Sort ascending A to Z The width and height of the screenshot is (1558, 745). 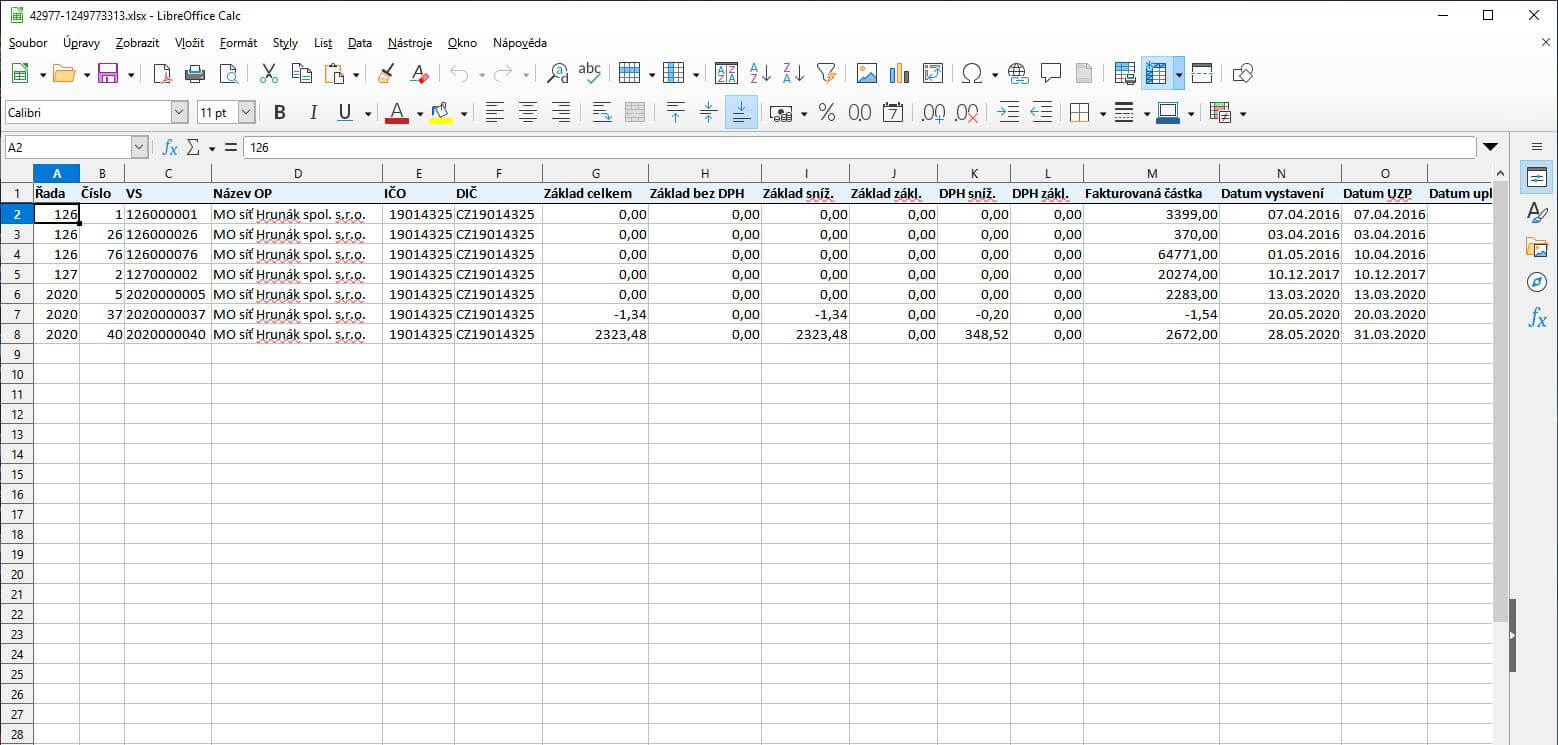point(760,73)
